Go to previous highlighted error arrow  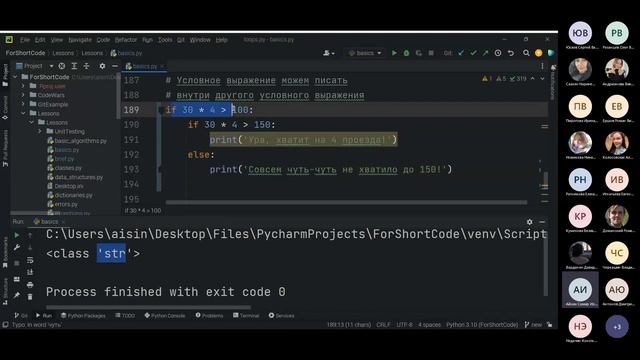click(x=533, y=78)
